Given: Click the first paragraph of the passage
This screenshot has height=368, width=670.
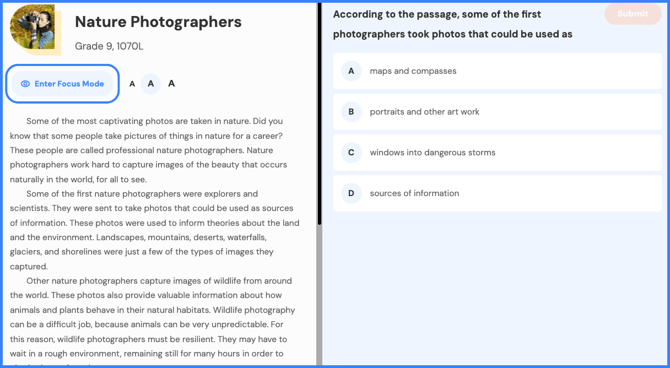Looking at the screenshot, I should 149,150.
